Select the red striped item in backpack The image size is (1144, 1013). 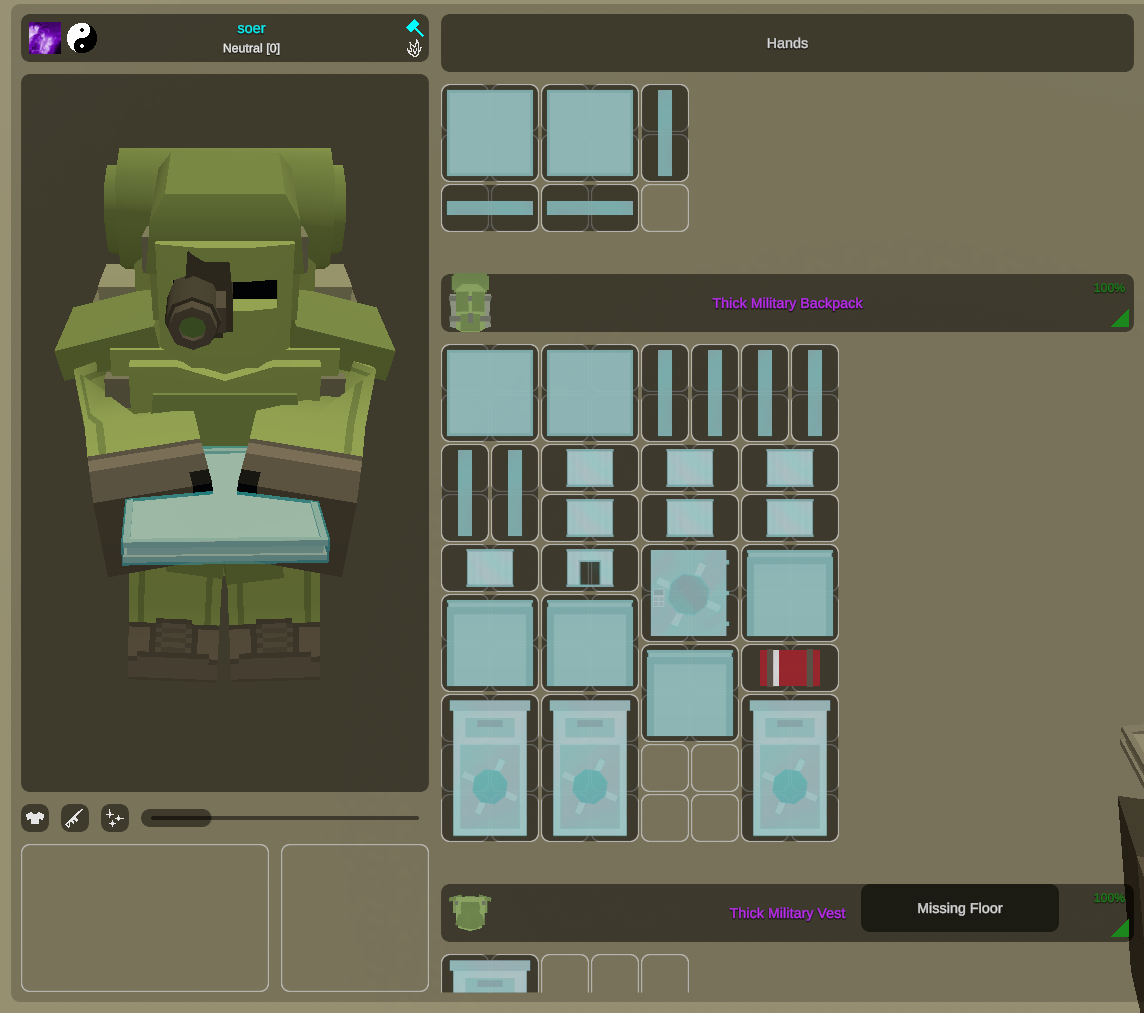click(x=789, y=668)
